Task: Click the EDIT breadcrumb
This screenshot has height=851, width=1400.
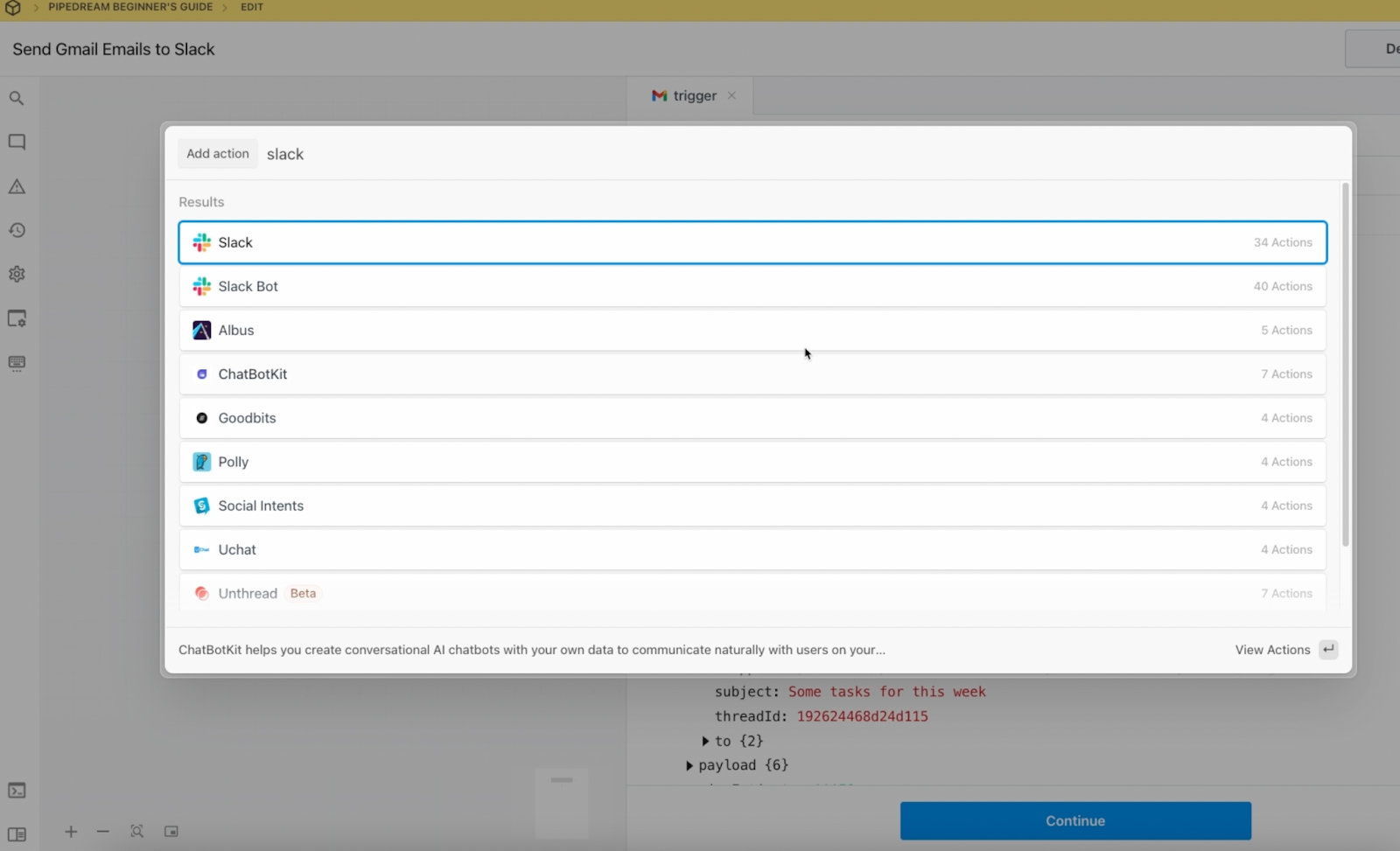Action: pyautogui.click(x=252, y=7)
